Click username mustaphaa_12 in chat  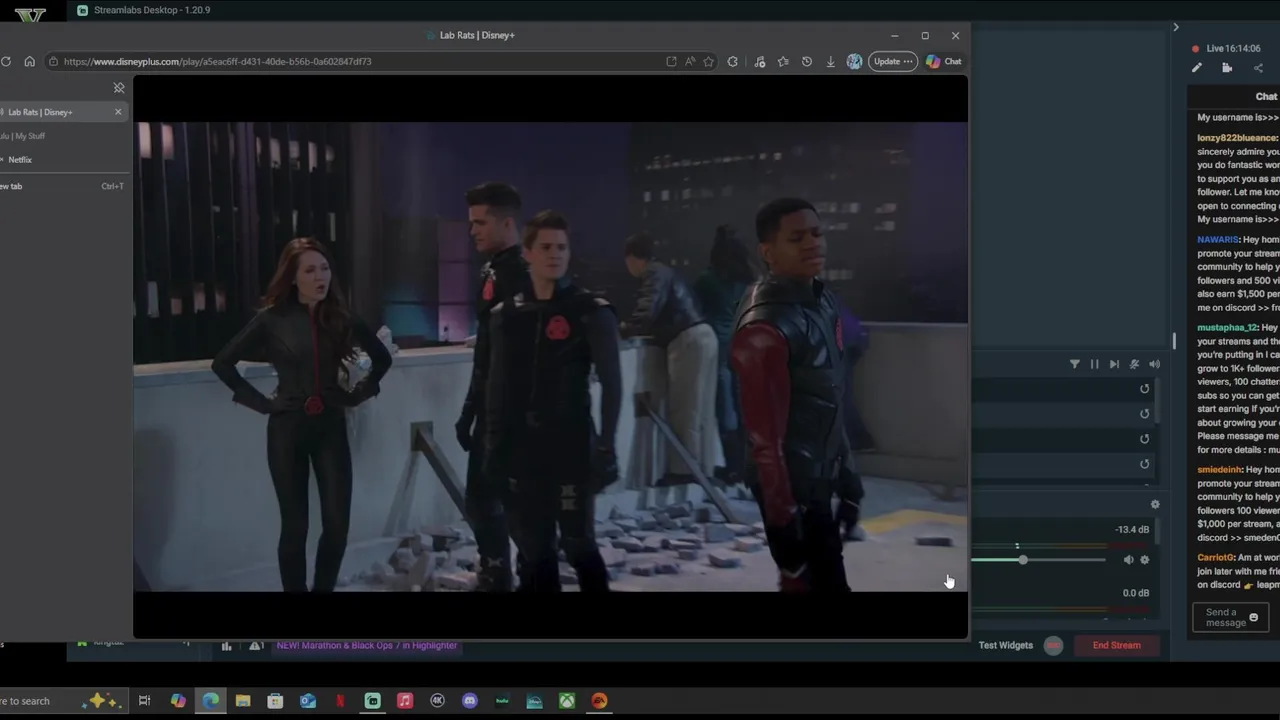click(1227, 328)
